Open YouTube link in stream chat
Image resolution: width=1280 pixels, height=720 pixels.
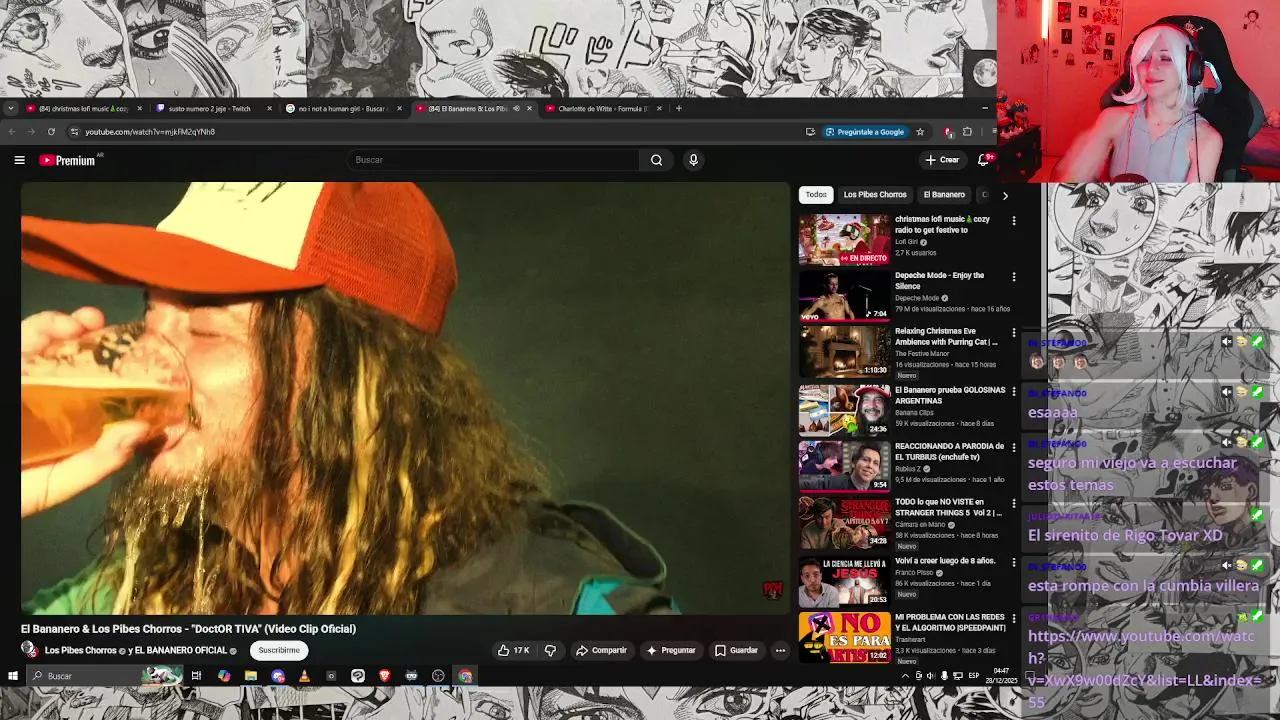point(1144,669)
